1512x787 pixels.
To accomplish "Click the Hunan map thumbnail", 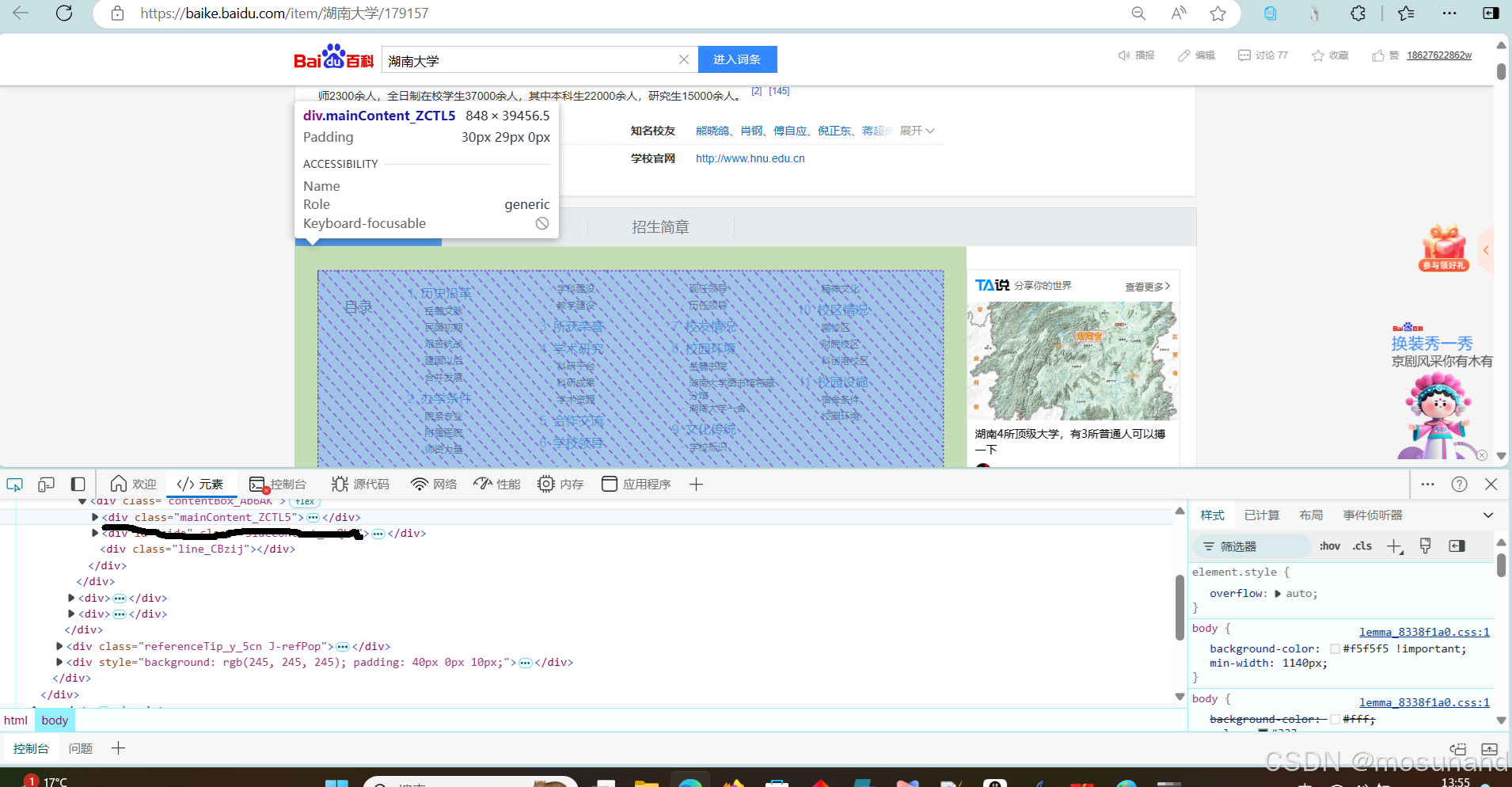I will click(1073, 361).
